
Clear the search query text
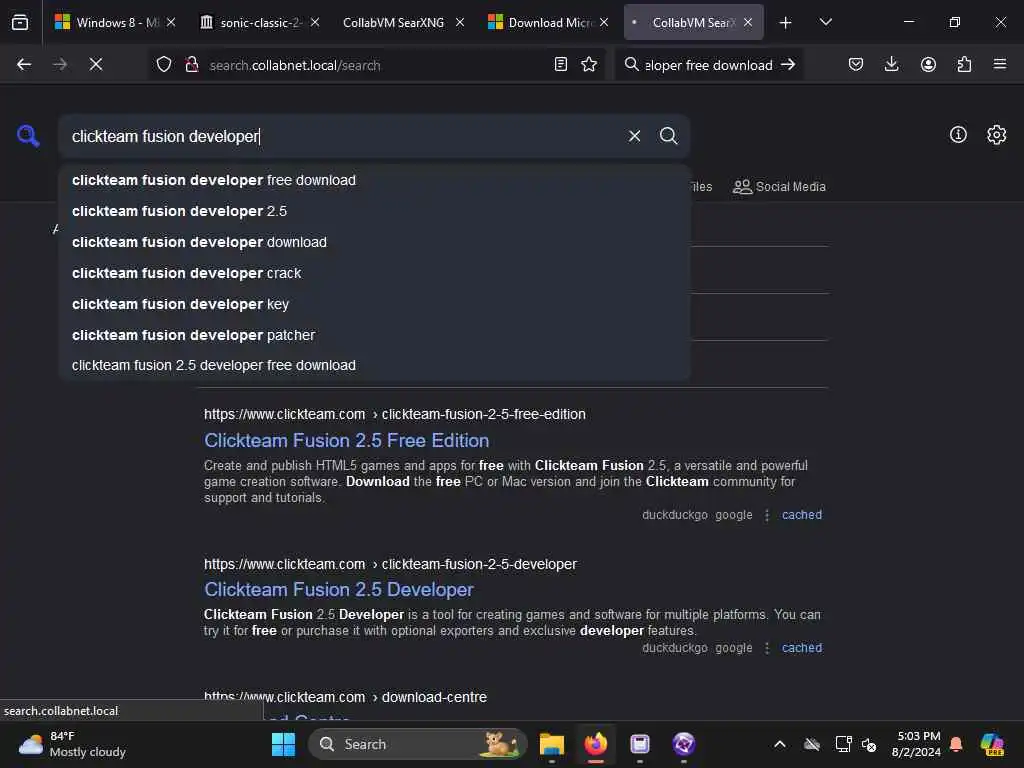[634, 136]
